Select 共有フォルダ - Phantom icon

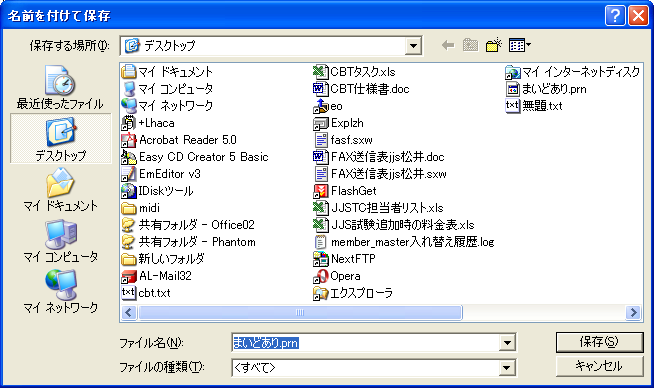(129, 242)
